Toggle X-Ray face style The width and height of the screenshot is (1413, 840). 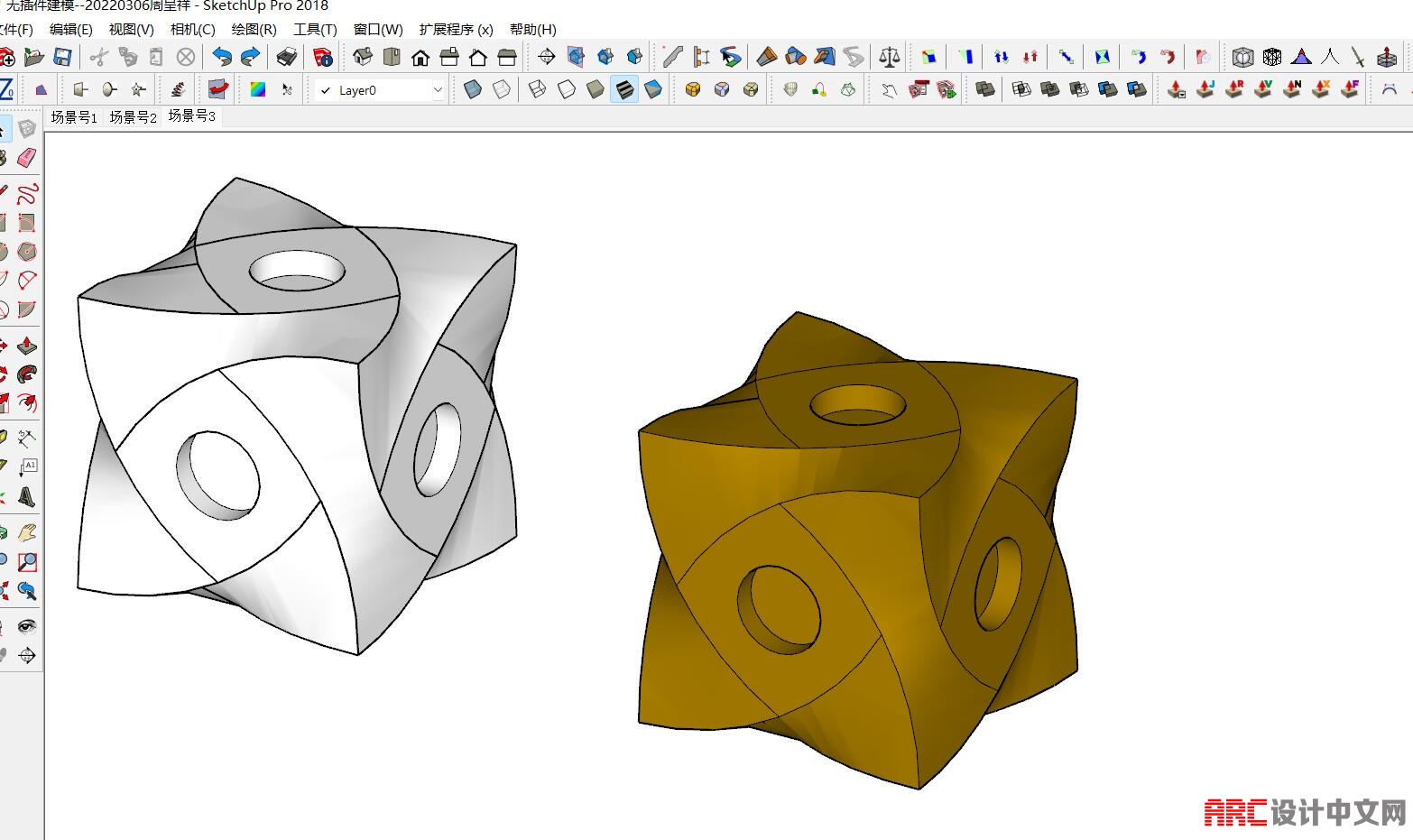(x=473, y=90)
